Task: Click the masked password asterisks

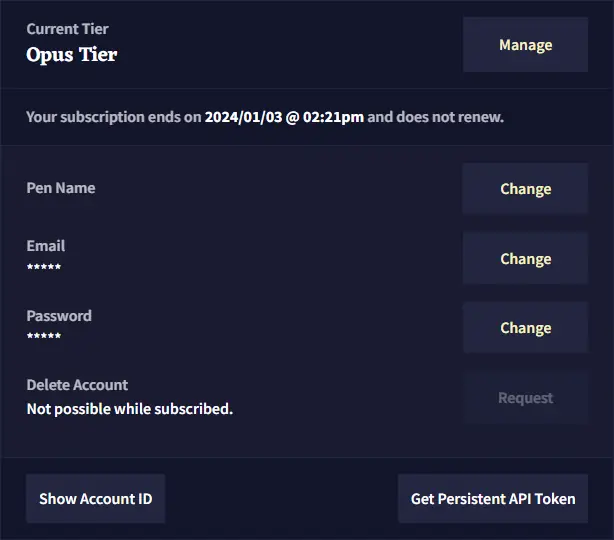Action: point(44,337)
